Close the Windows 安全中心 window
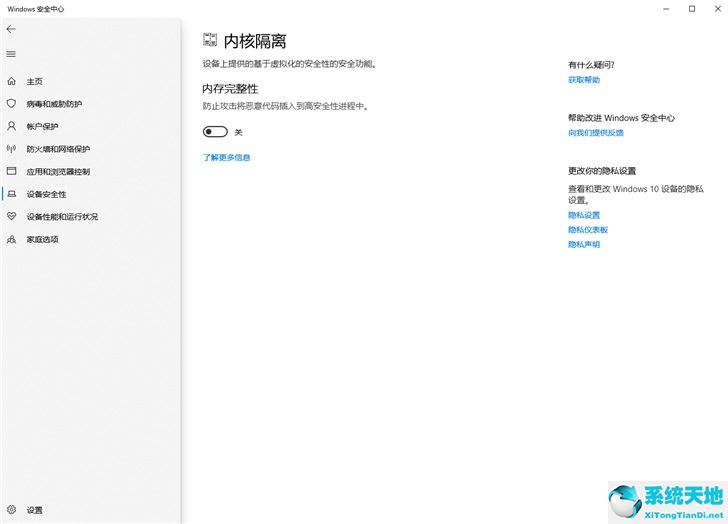The image size is (728, 524). tap(717, 9)
